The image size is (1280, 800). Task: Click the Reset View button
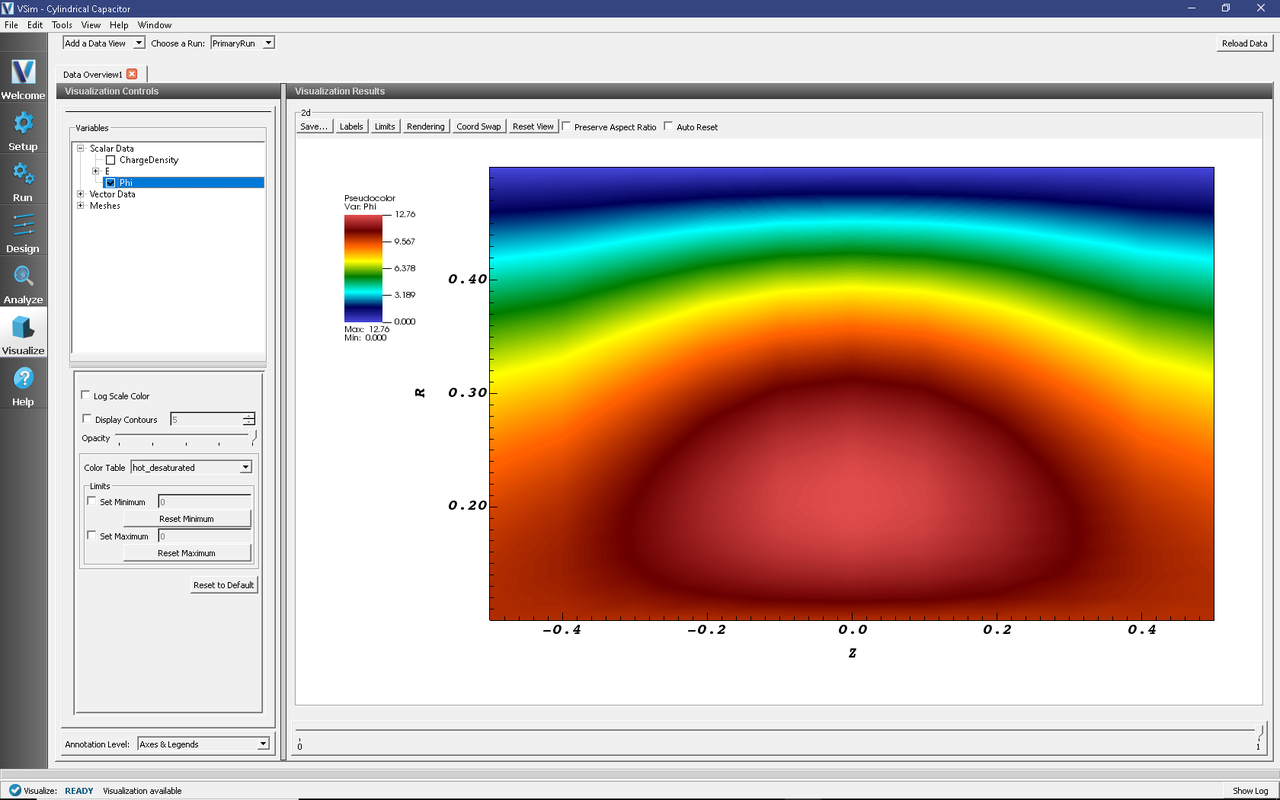coord(533,127)
